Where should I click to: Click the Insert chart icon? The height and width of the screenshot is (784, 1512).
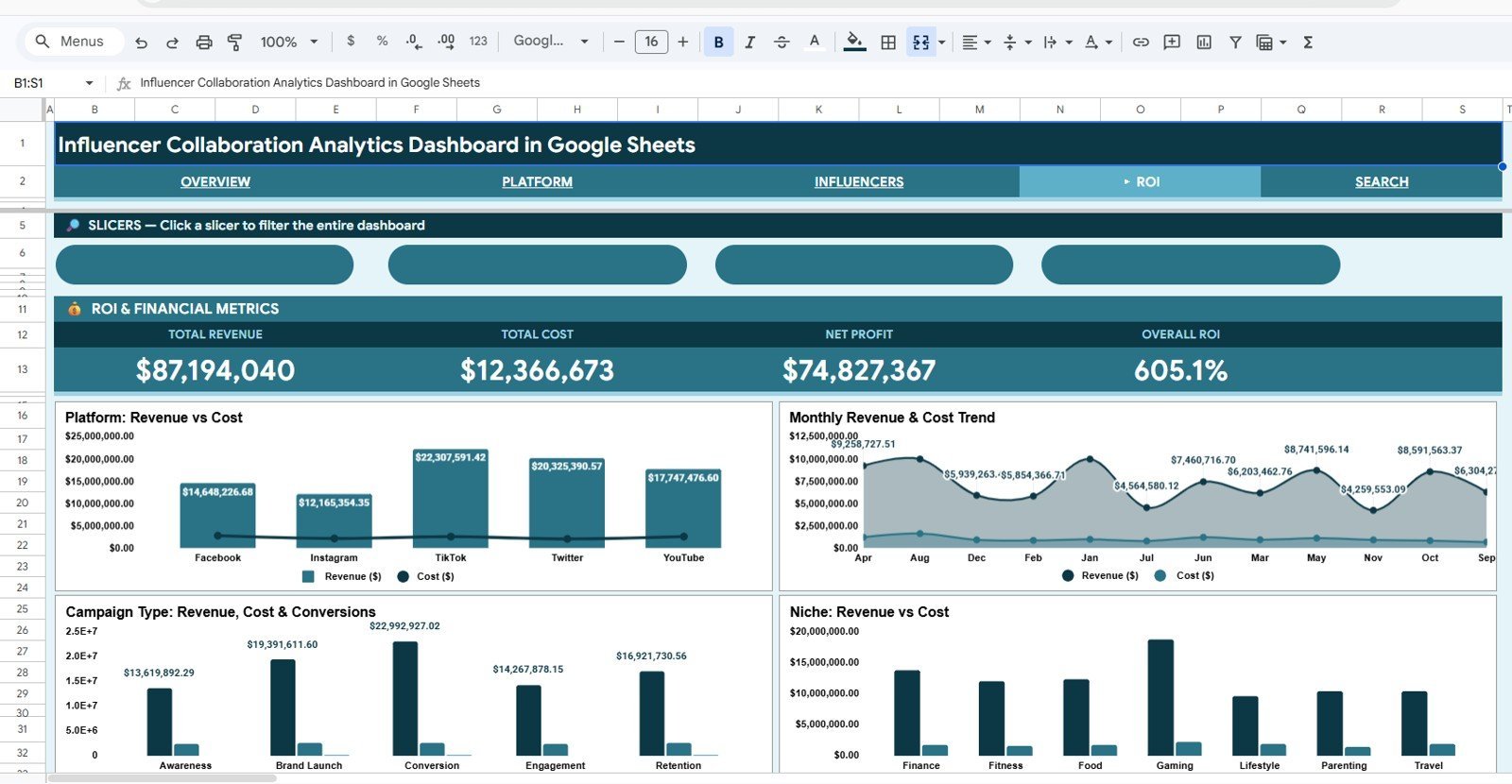click(x=1204, y=42)
